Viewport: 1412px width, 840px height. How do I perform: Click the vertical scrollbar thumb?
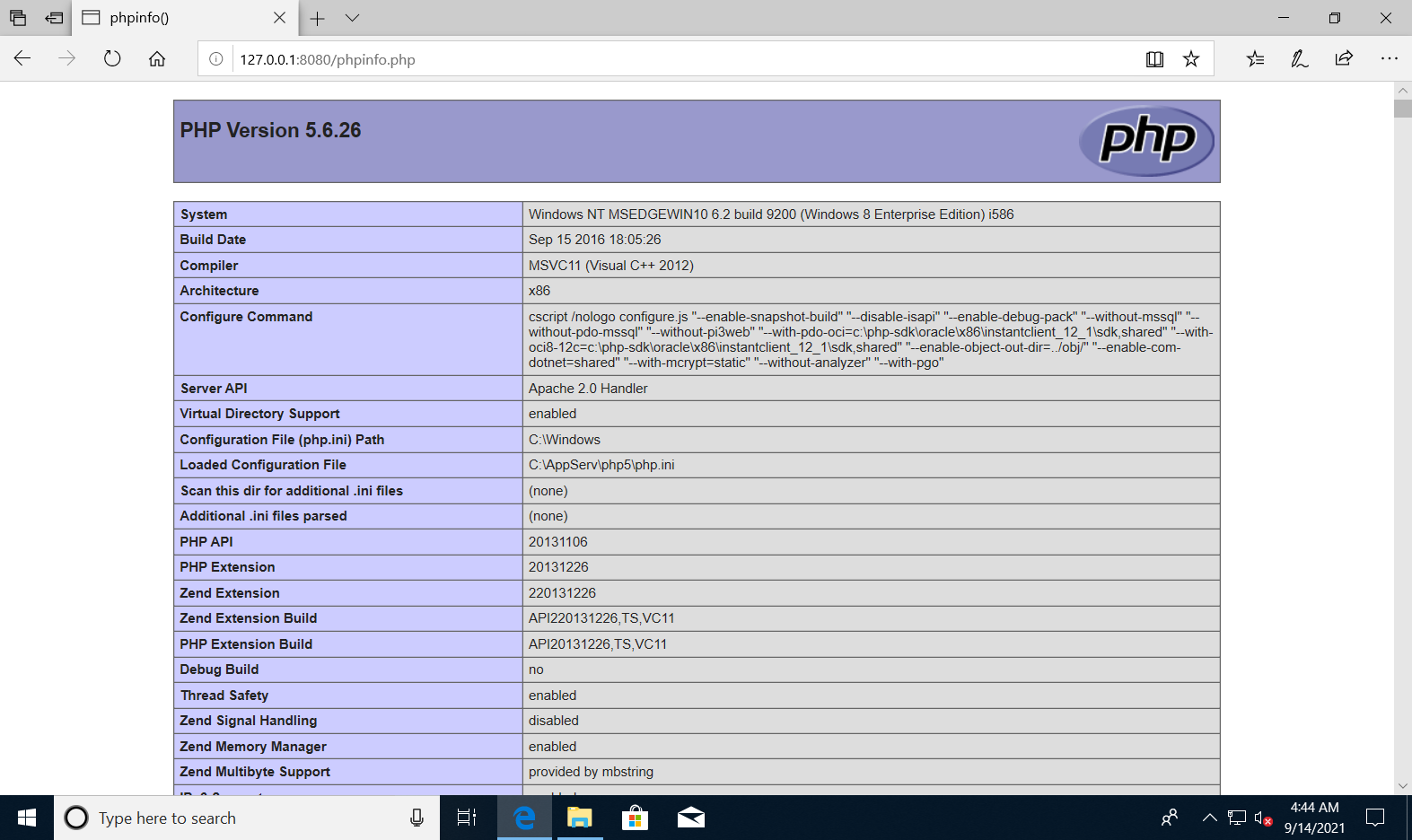tap(1403, 109)
